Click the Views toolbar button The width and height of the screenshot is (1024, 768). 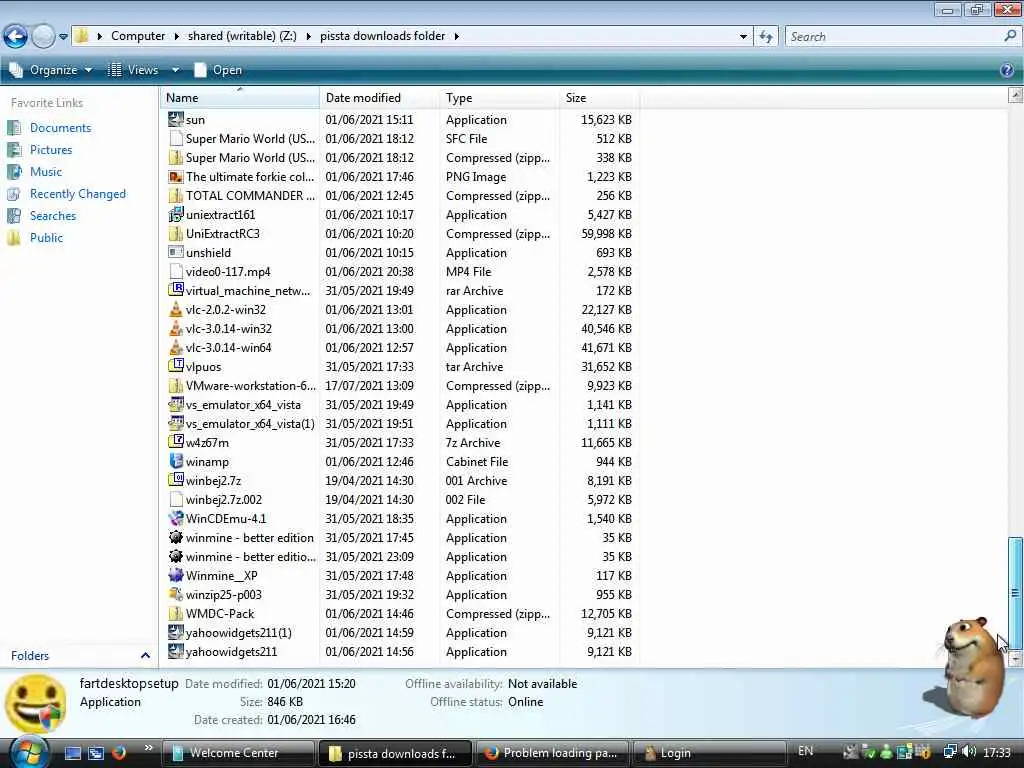pos(133,70)
